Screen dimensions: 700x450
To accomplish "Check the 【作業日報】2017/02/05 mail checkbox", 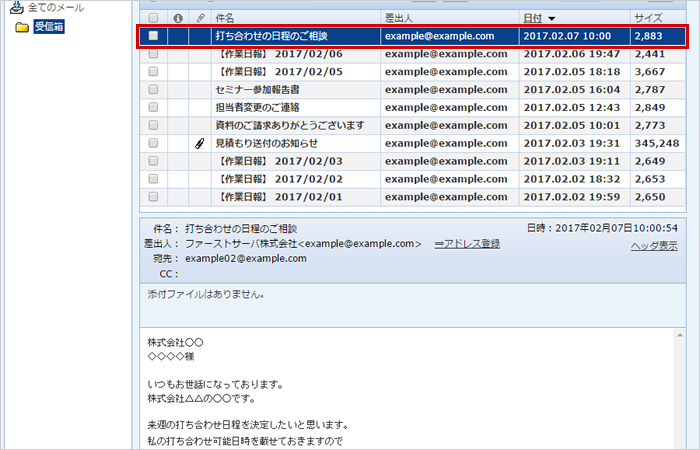I will point(153,71).
